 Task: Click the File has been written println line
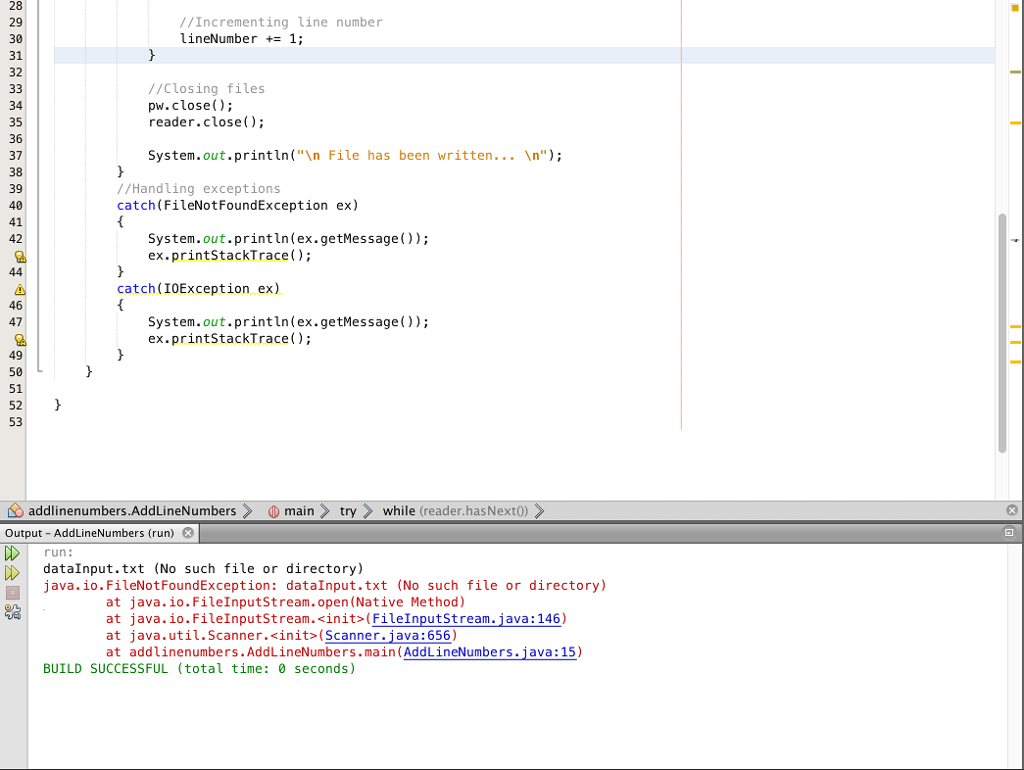click(355, 155)
